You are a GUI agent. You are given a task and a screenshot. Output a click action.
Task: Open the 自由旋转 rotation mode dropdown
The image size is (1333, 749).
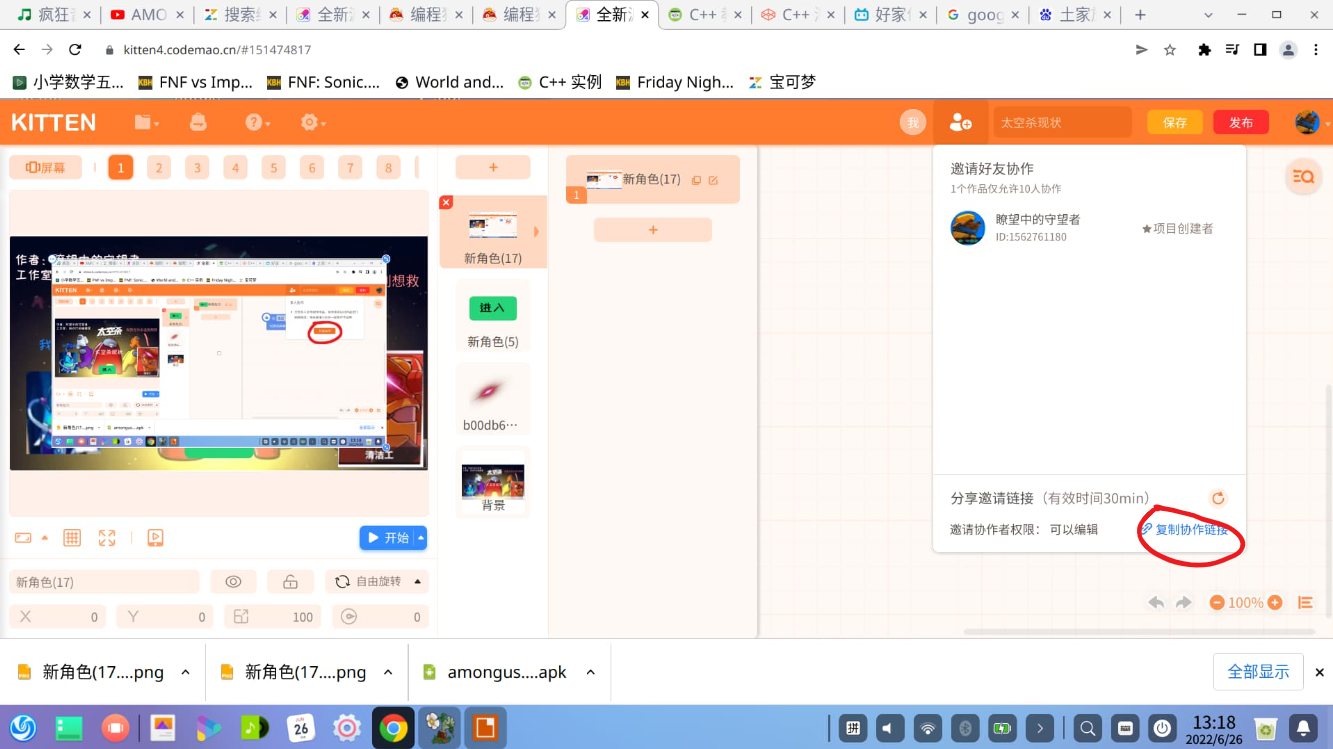pos(377,582)
